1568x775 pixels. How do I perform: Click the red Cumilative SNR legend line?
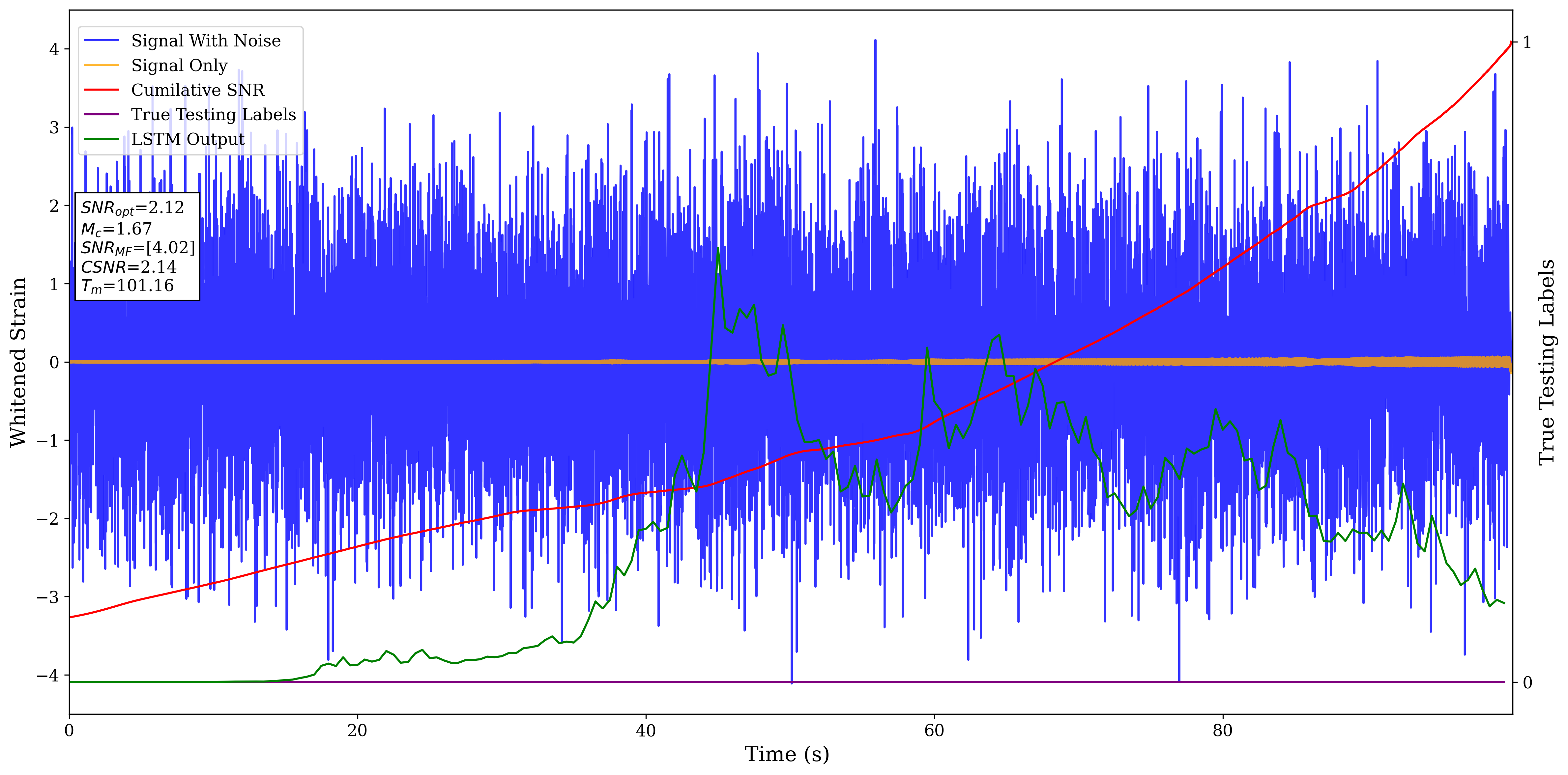click(x=101, y=90)
